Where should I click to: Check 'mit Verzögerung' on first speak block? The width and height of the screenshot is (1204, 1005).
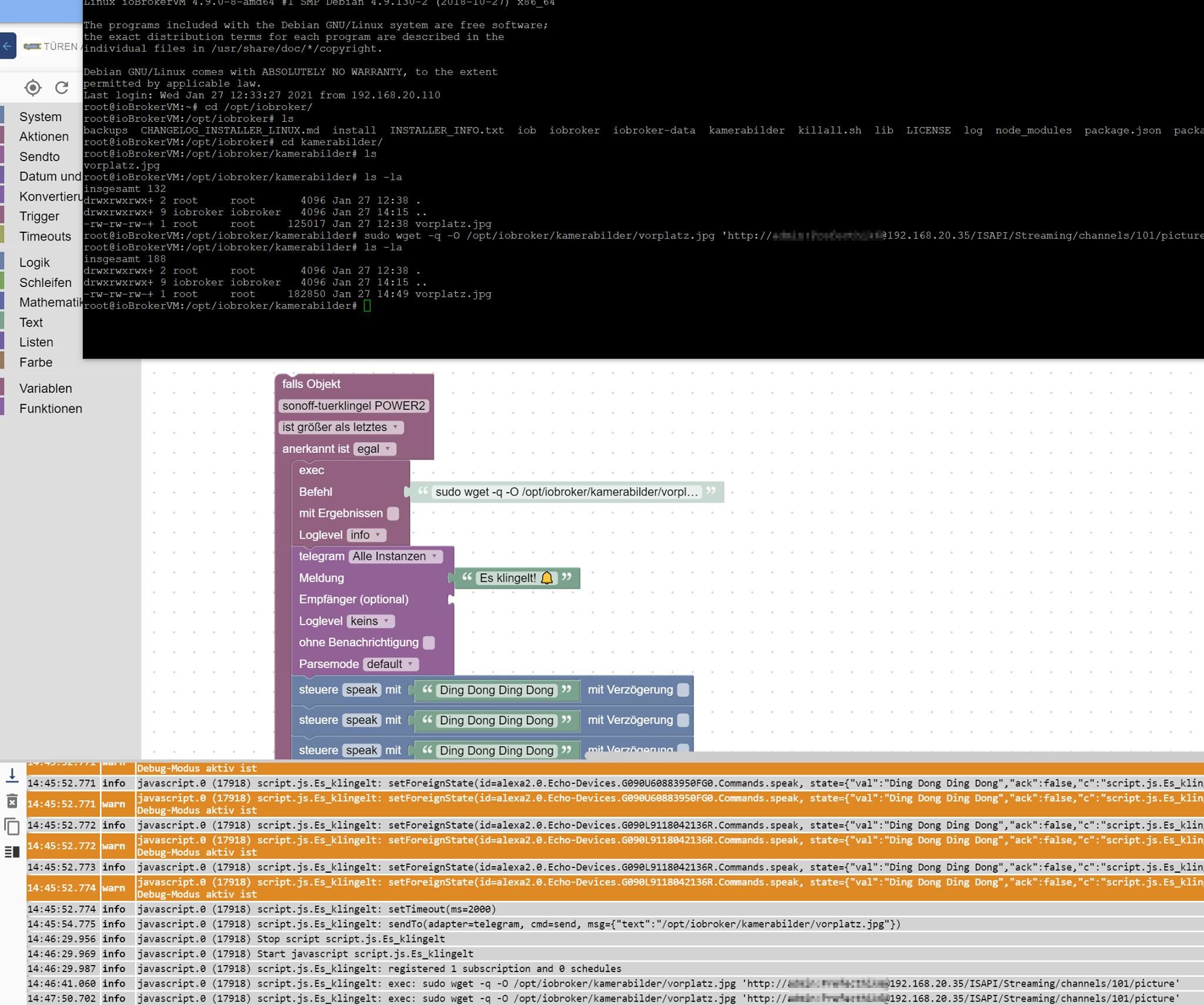683,690
